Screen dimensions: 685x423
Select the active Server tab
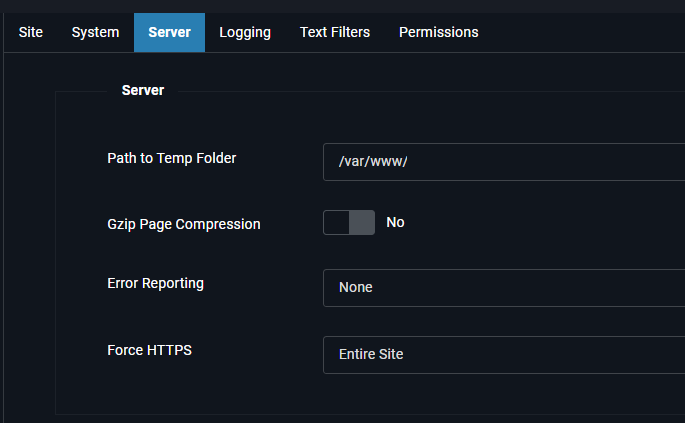click(169, 32)
